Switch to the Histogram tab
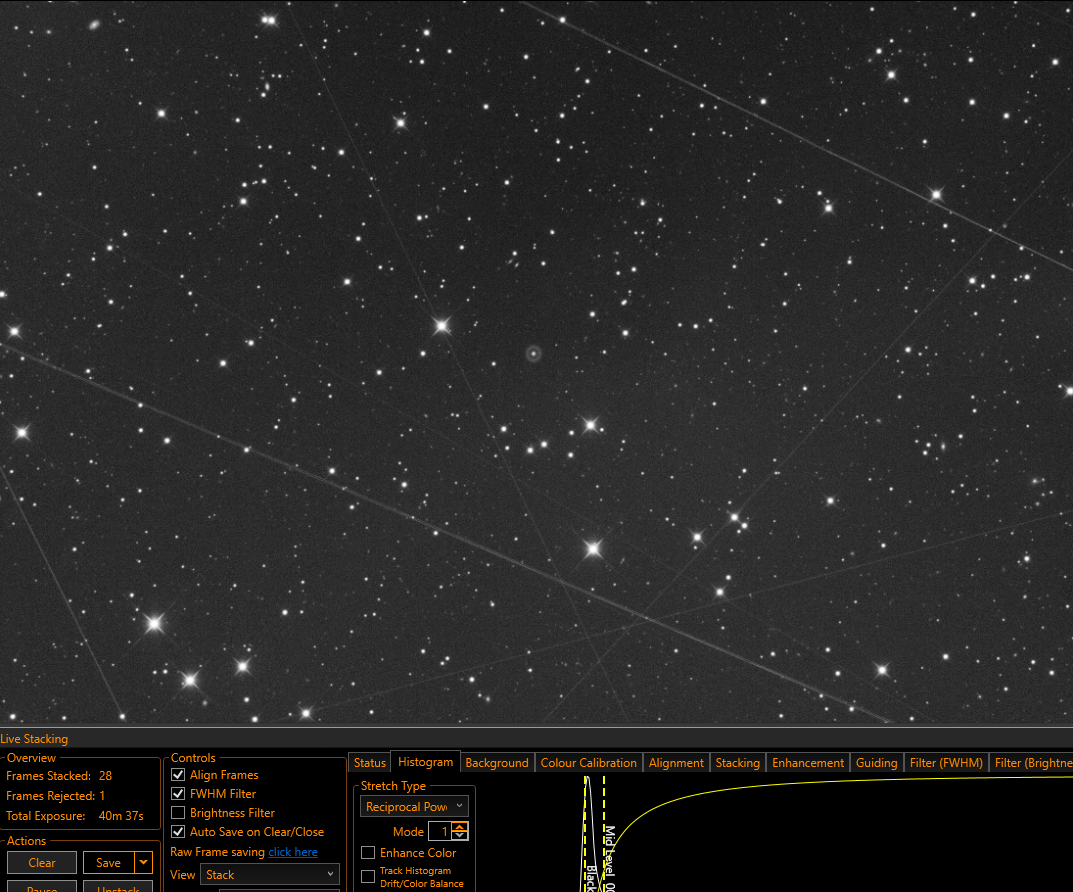Screen dimensions: 1073x892 (x=425, y=762)
